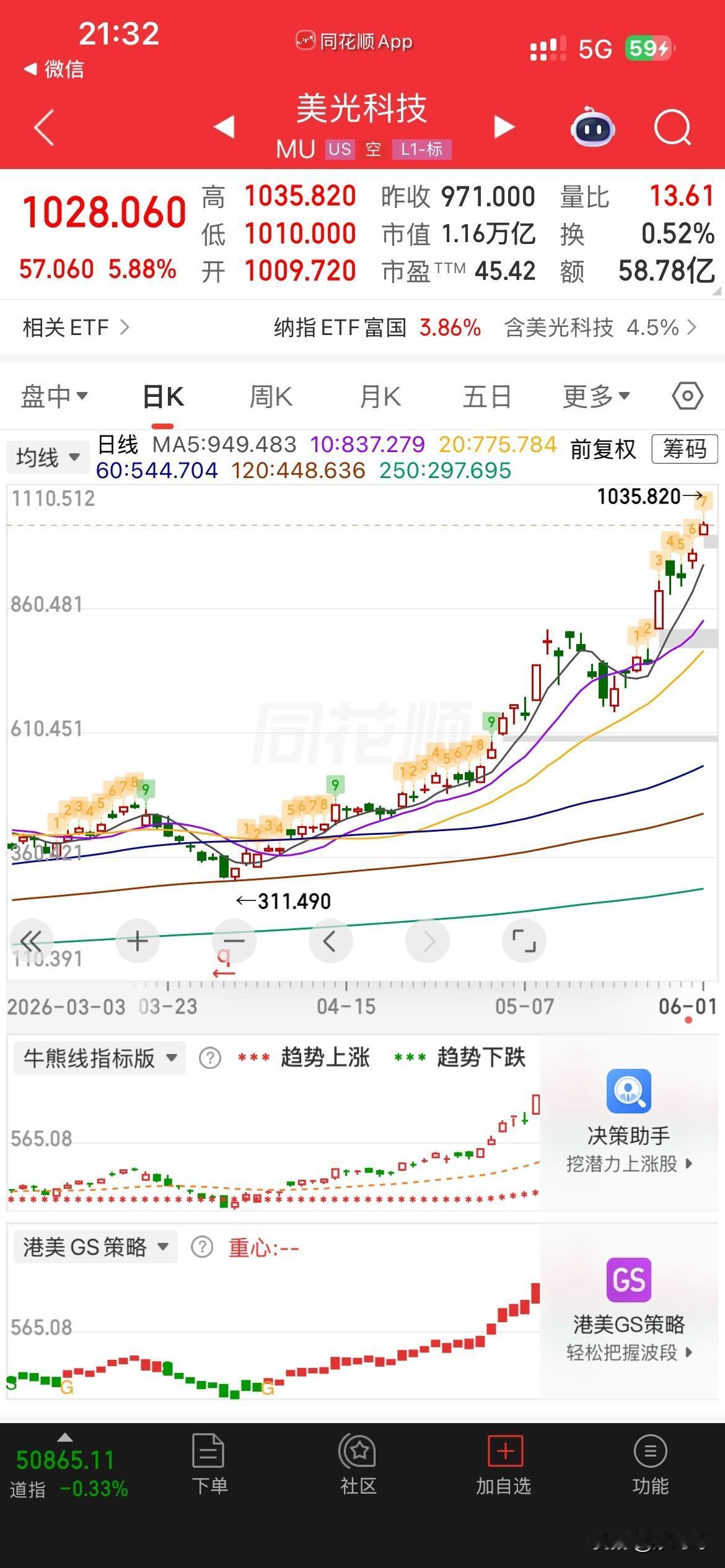
Task: Tap 重心:-- indicator value
Action: pos(264,1247)
